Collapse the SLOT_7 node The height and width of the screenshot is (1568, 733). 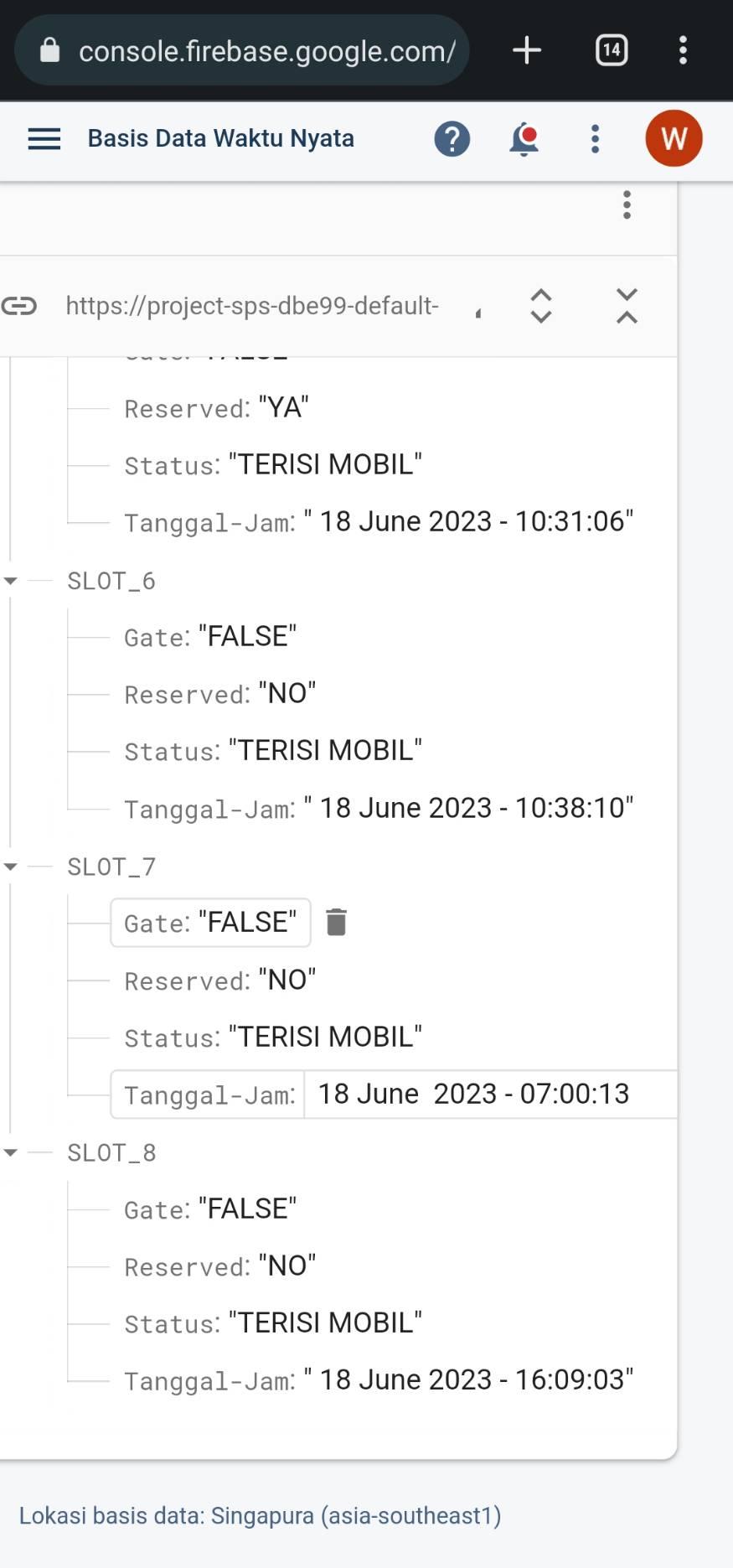[11, 866]
